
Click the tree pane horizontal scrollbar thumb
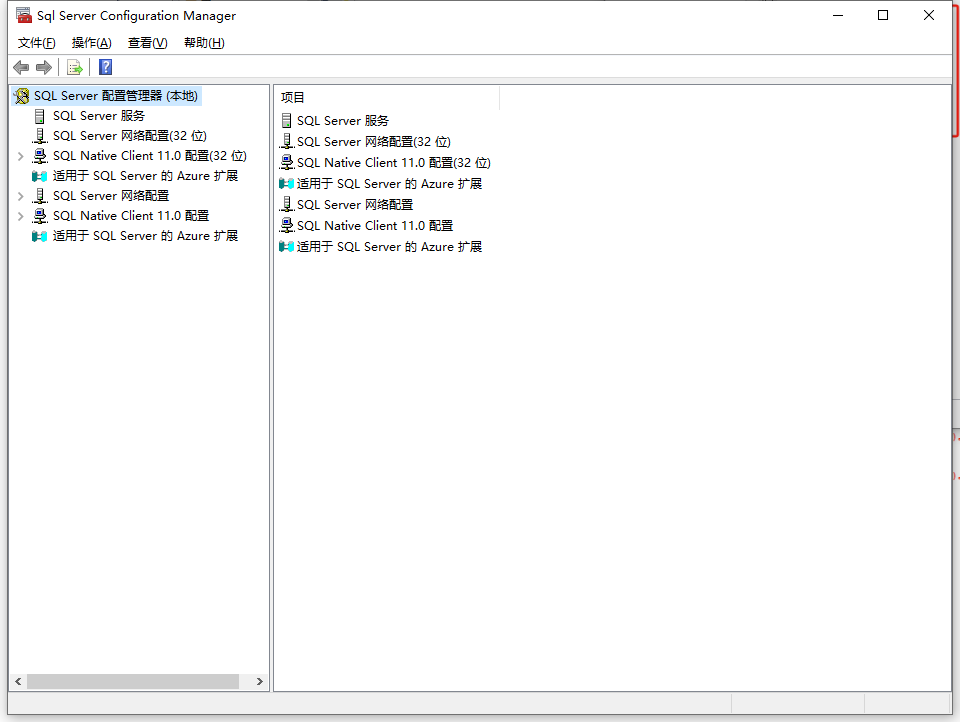133,682
